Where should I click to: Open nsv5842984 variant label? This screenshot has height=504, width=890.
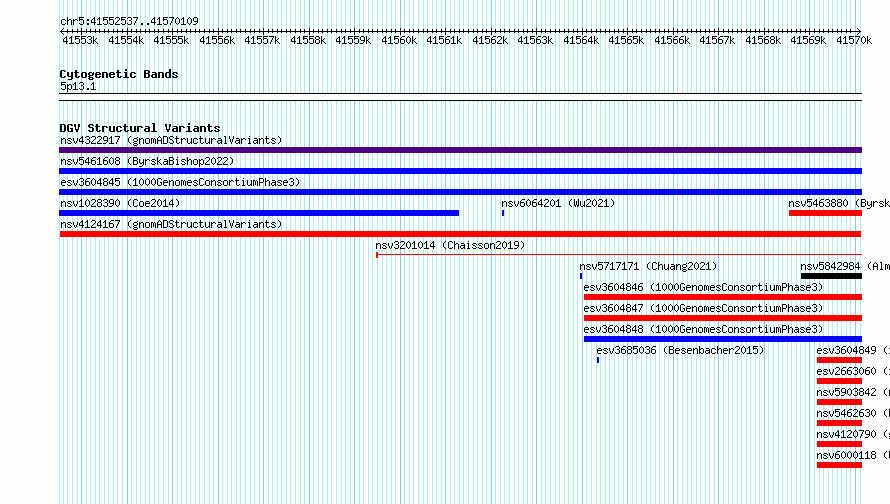[845, 266]
